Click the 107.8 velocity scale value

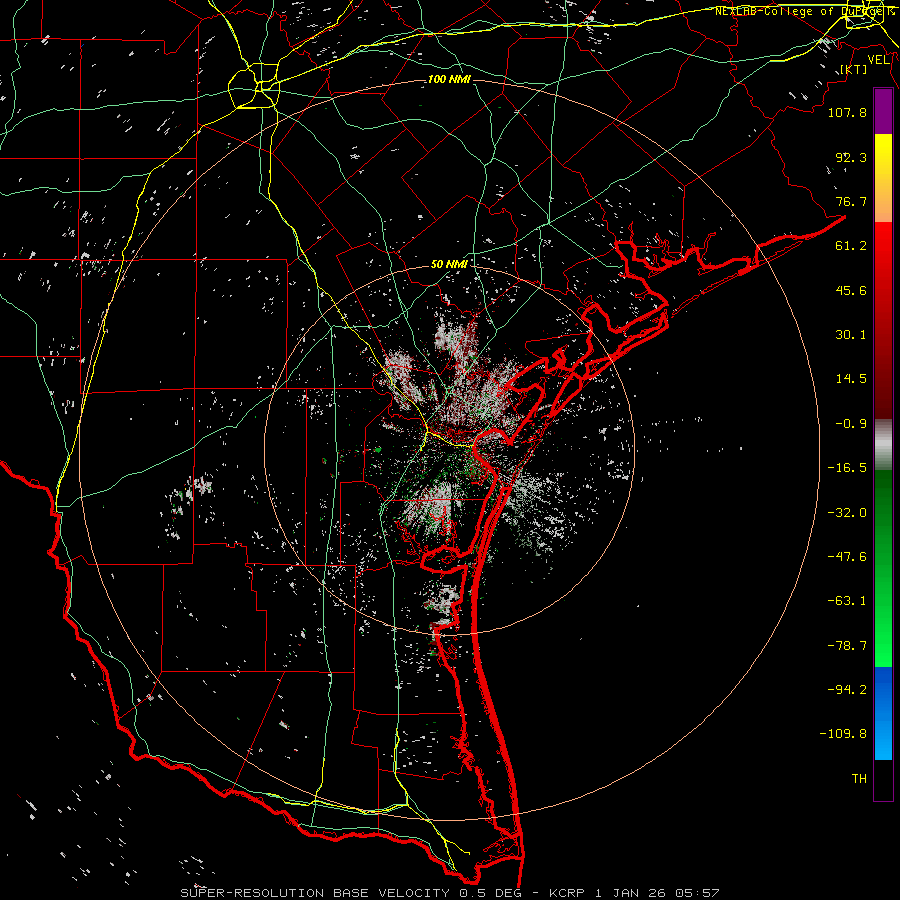click(847, 112)
